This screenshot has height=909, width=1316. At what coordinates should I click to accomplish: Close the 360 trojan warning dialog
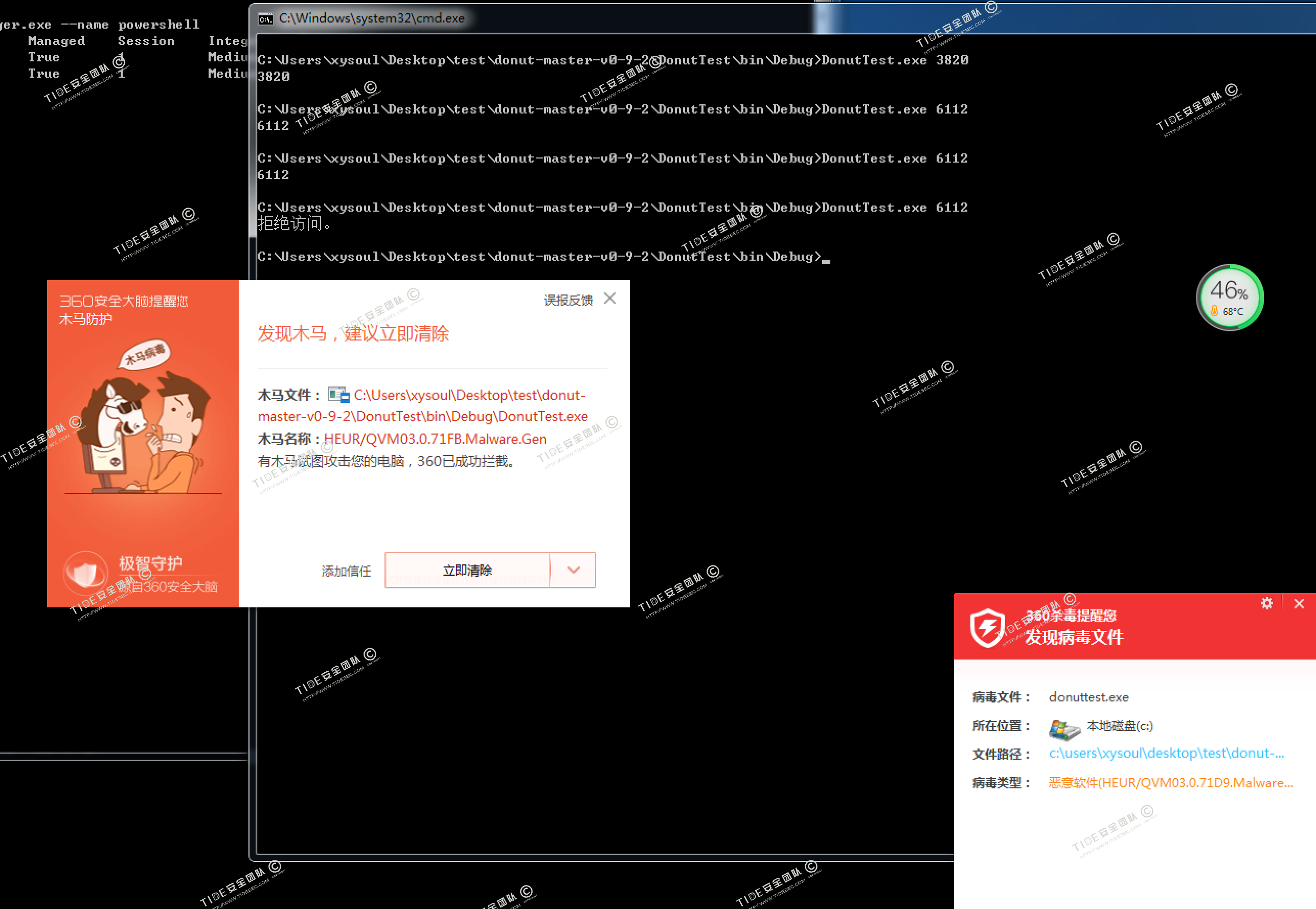[610, 299]
